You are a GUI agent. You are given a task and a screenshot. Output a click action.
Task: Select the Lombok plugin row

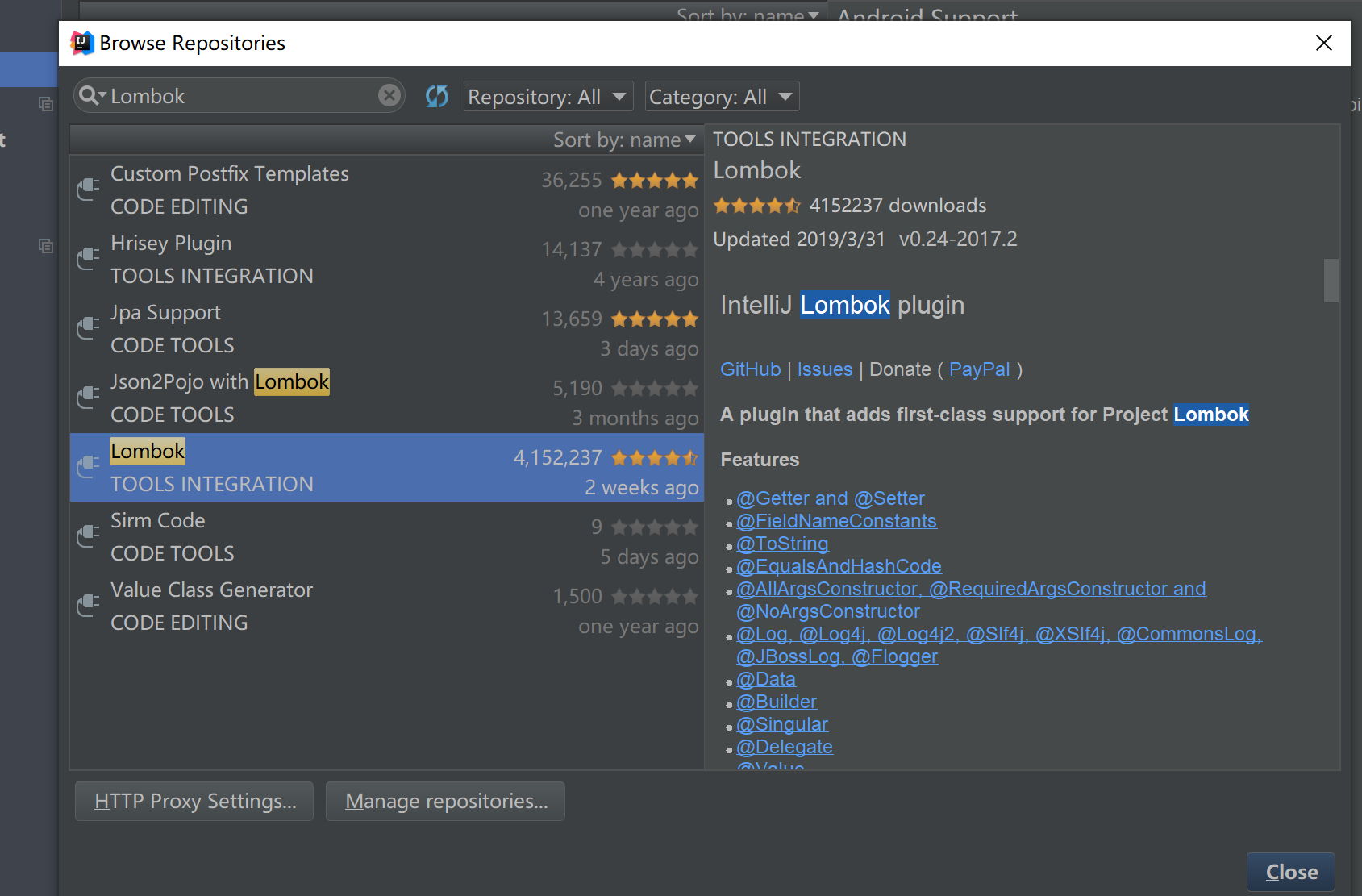387,468
